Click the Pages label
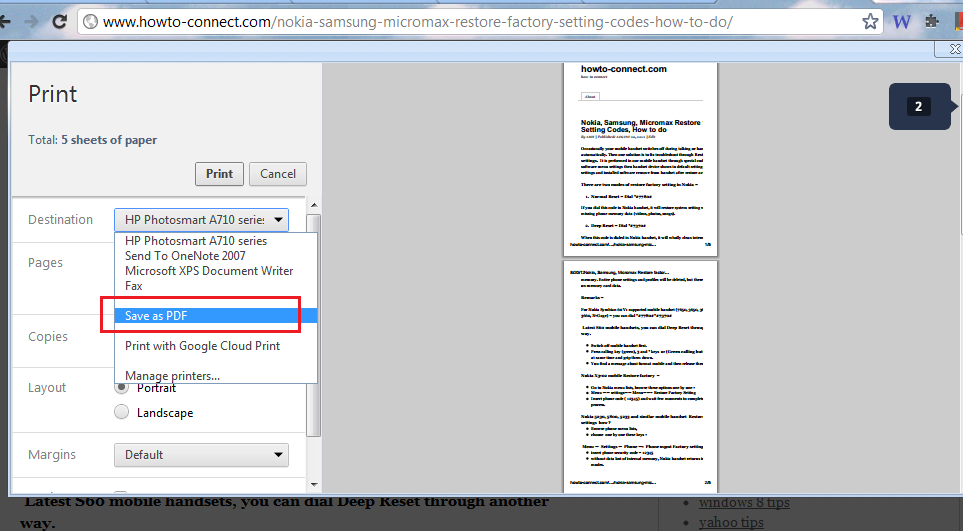The image size is (963, 531). (x=45, y=263)
